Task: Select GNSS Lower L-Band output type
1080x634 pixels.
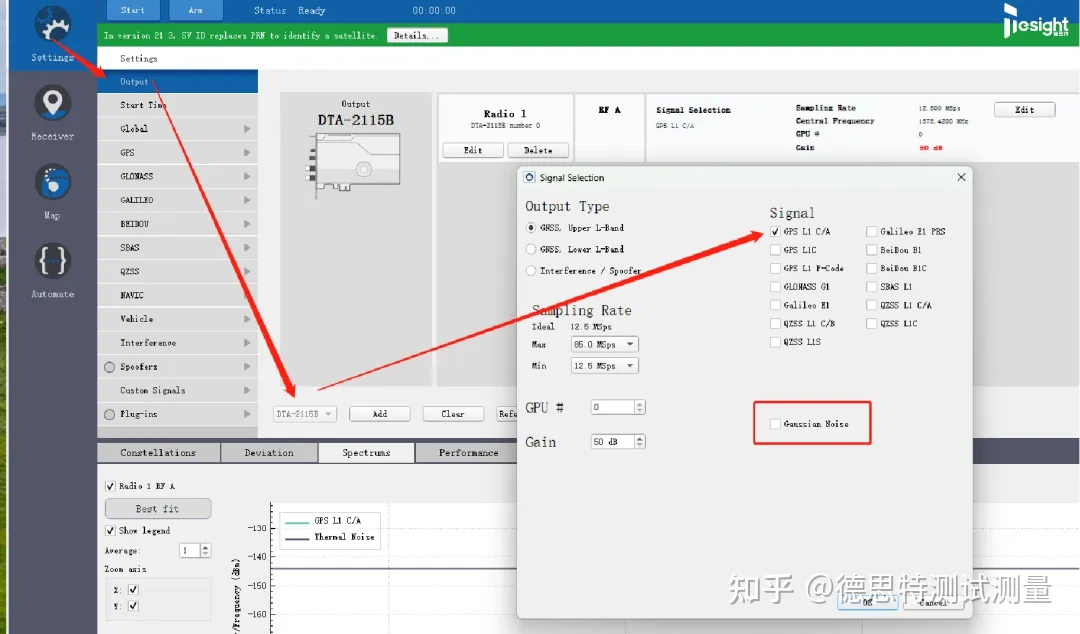Action: click(x=530, y=249)
